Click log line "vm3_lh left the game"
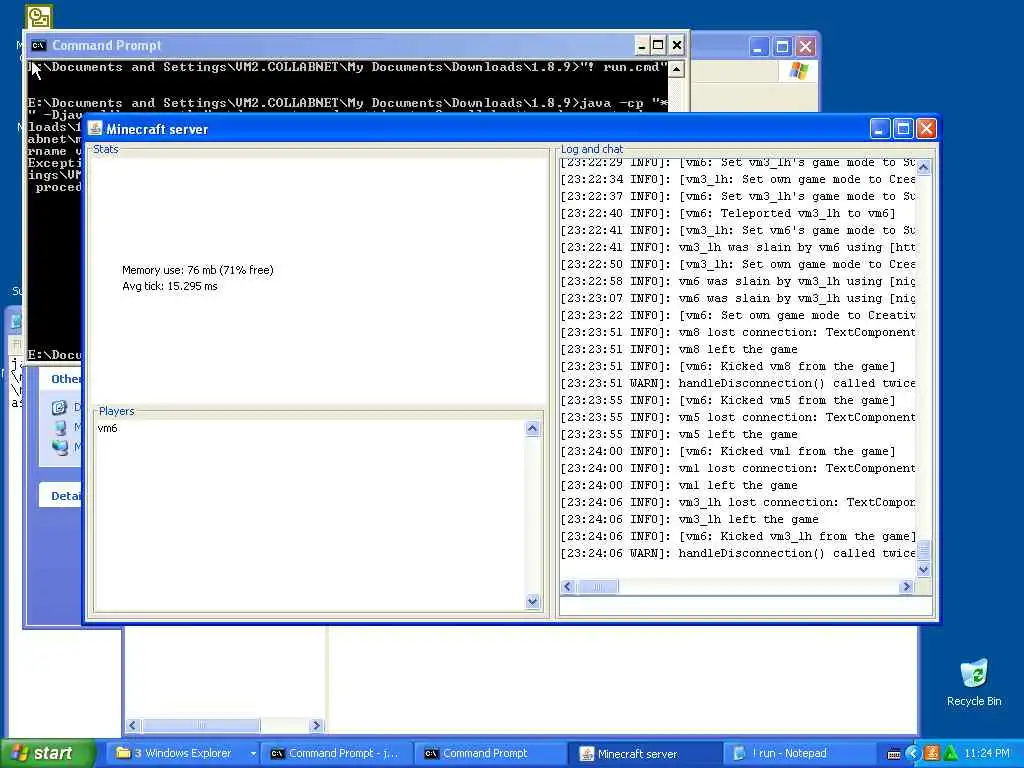Image resolution: width=1024 pixels, height=768 pixels. [690, 519]
